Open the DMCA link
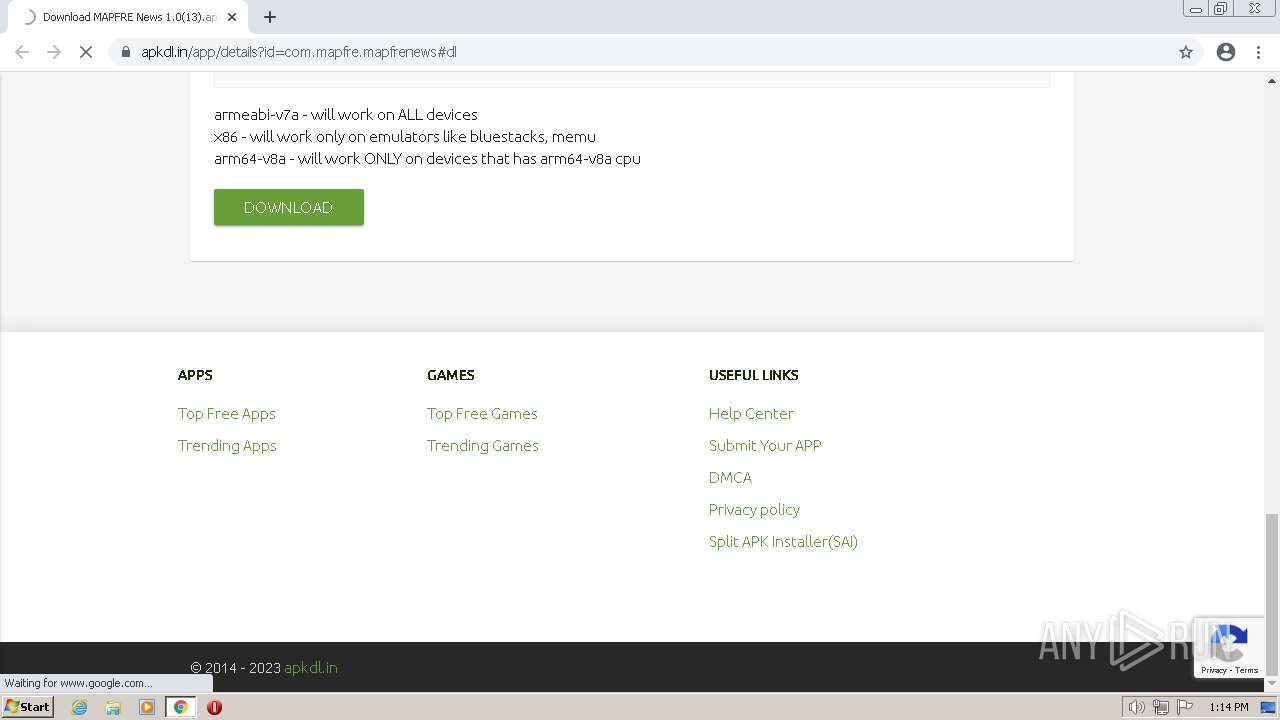The image size is (1280, 720). pos(730,477)
